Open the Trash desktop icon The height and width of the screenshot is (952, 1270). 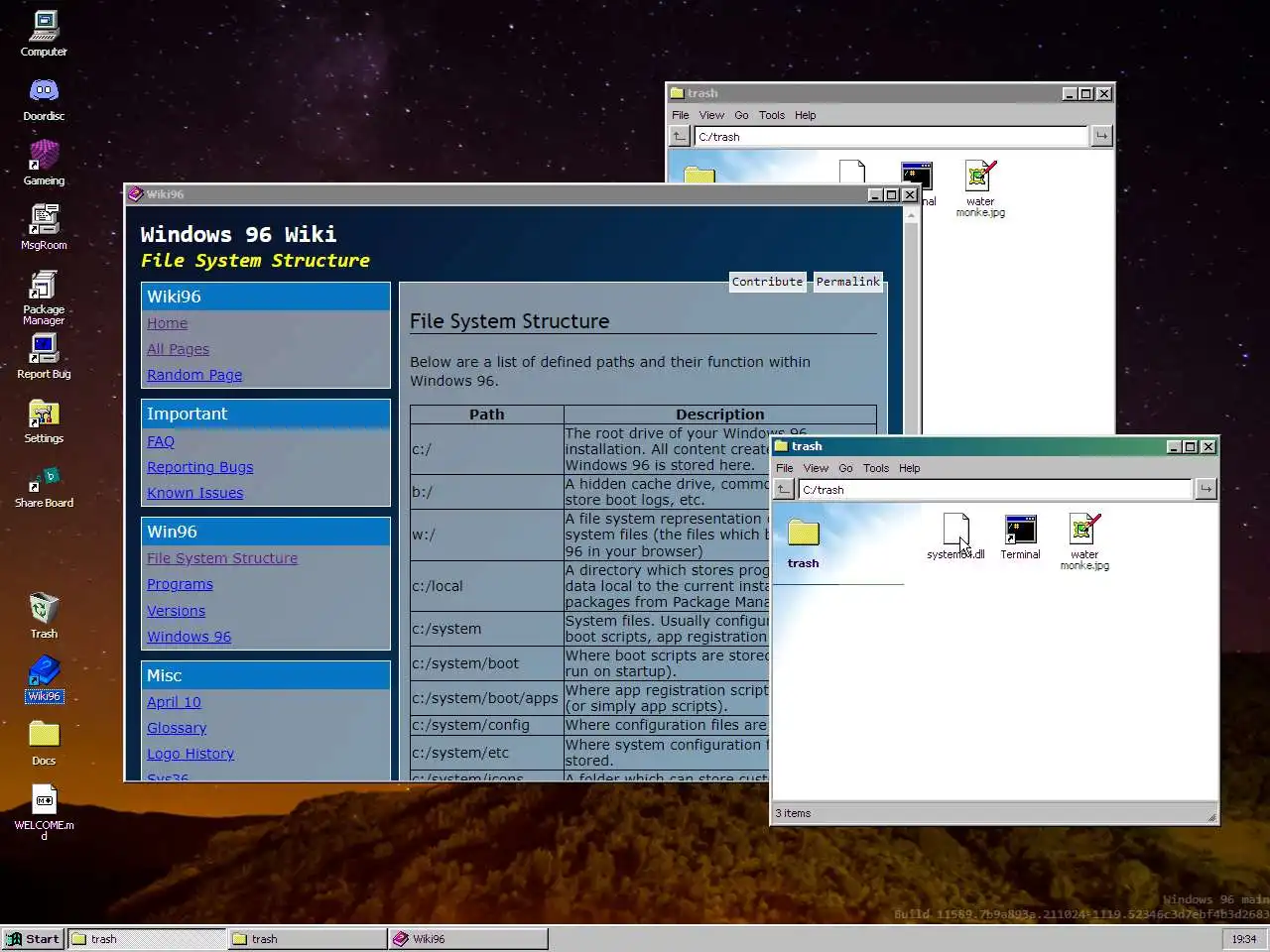[44, 616]
